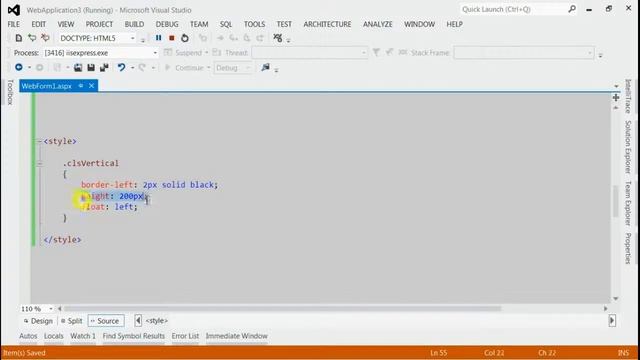Switch to Source view
The width and height of the screenshot is (640, 360).
[105, 321]
